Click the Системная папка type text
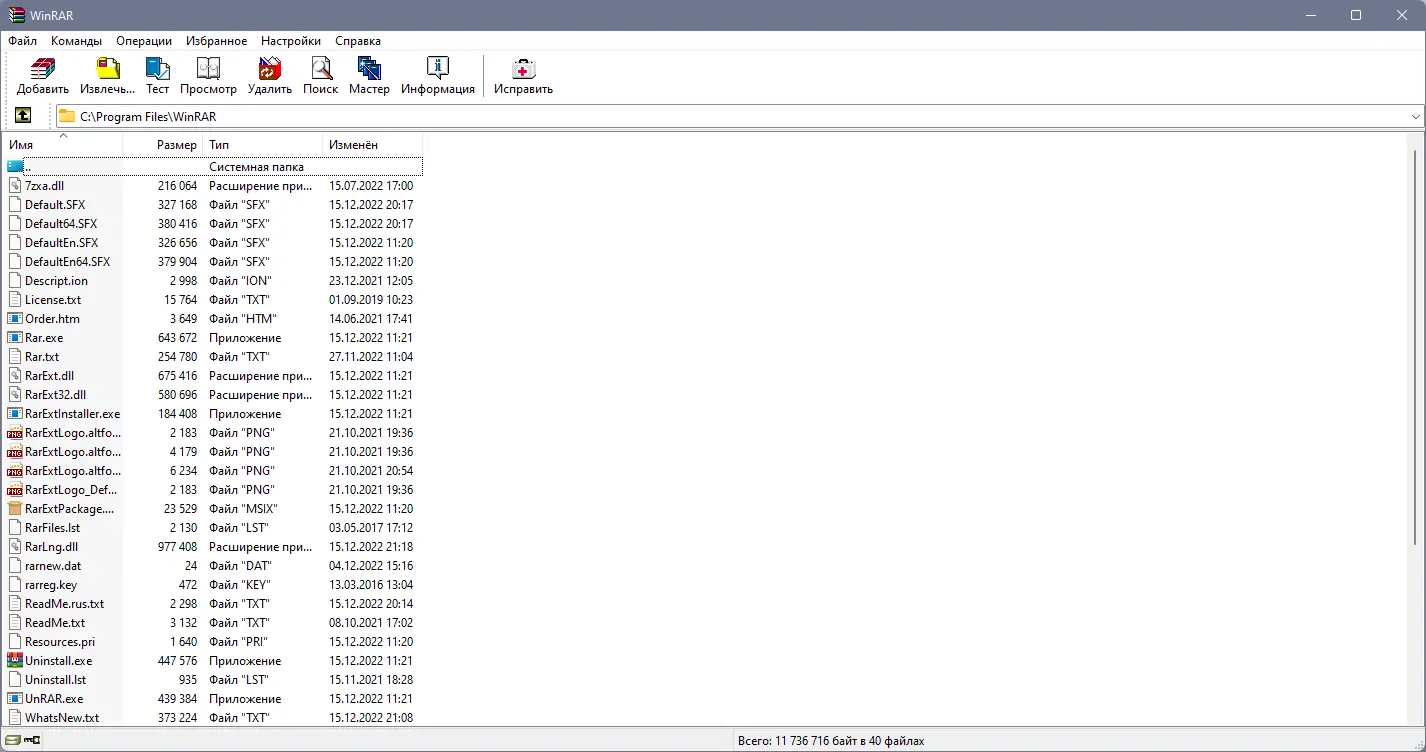The width and height of the screenshot is (1426, 752). point(256,167)
